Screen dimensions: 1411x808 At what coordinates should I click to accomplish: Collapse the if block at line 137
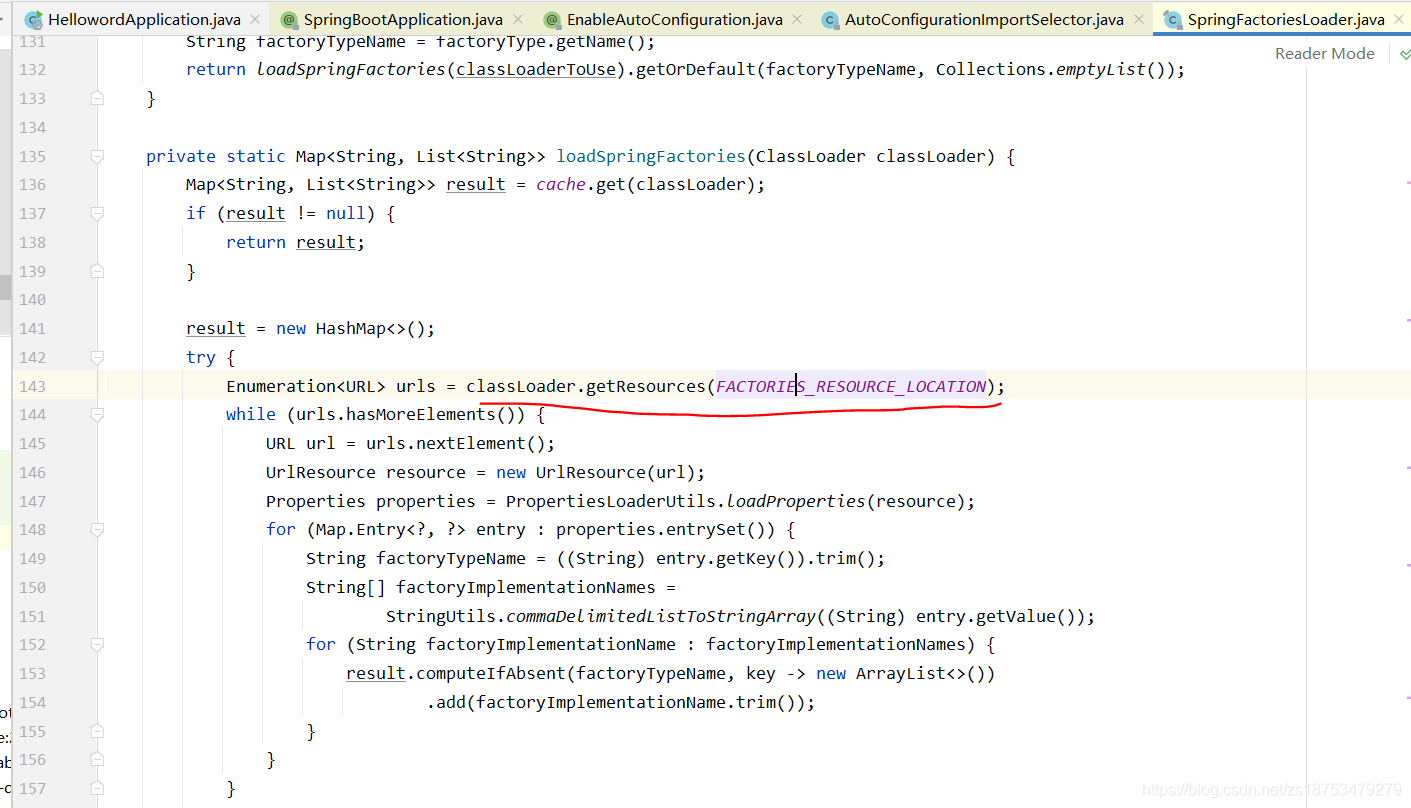pos(97,213)
